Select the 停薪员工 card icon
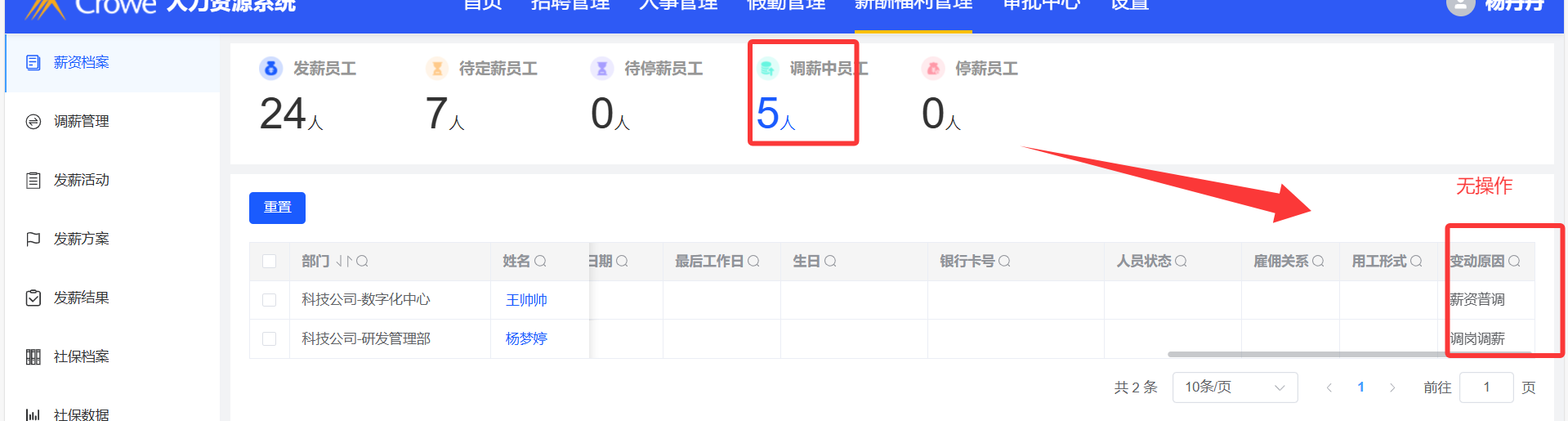Image resolution: width=1568 pixels, height=421 pixels. point(933,69)
